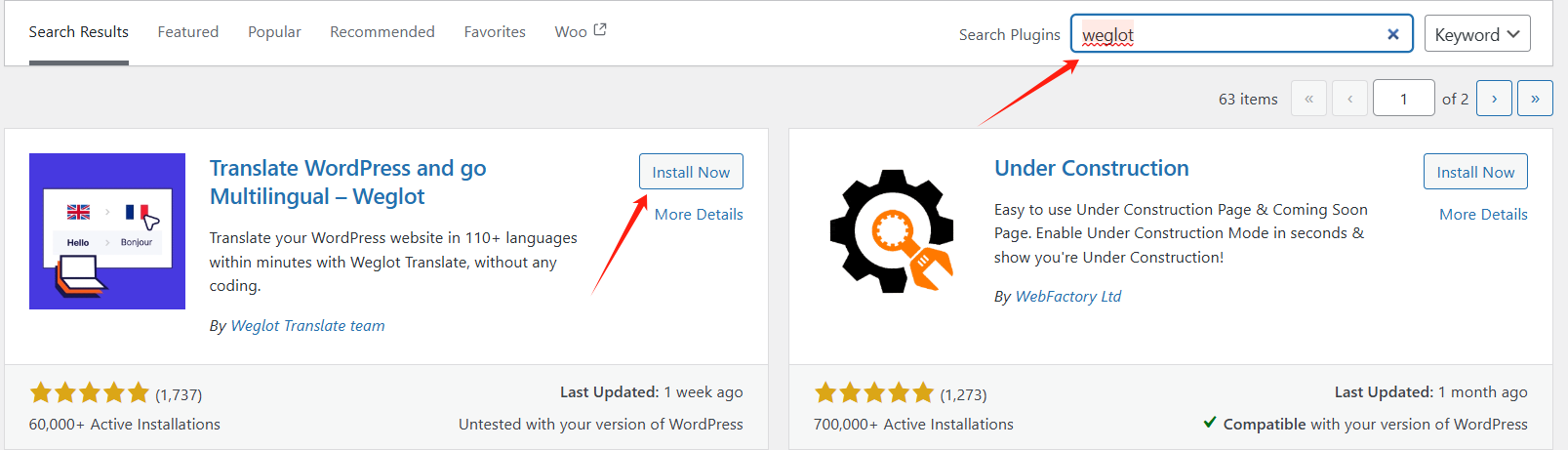Open the Favorites tab
The height and width of the screenshot is (450, 1568).
[495, 32]
